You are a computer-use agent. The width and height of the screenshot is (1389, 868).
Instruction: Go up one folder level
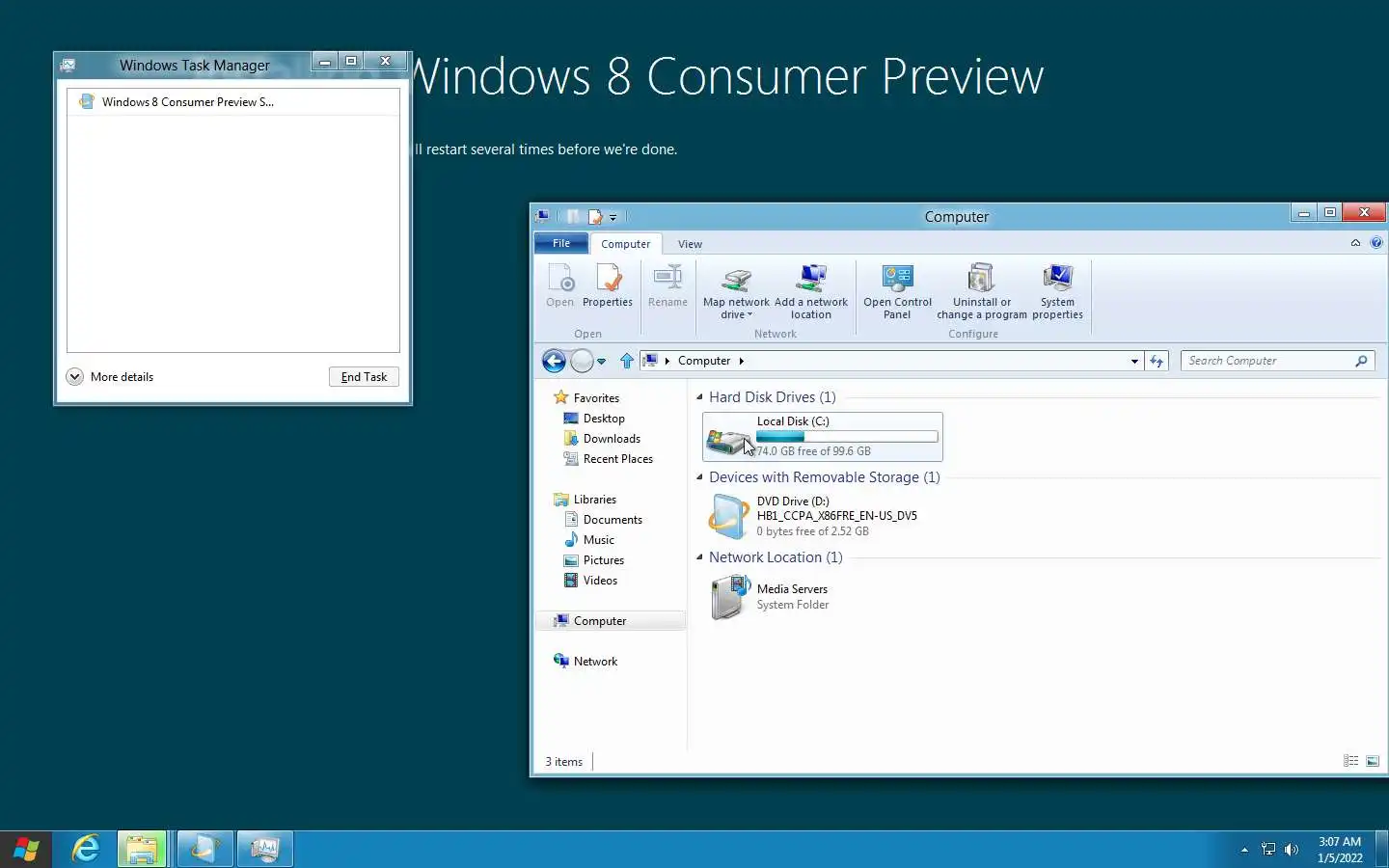point(627,361)
